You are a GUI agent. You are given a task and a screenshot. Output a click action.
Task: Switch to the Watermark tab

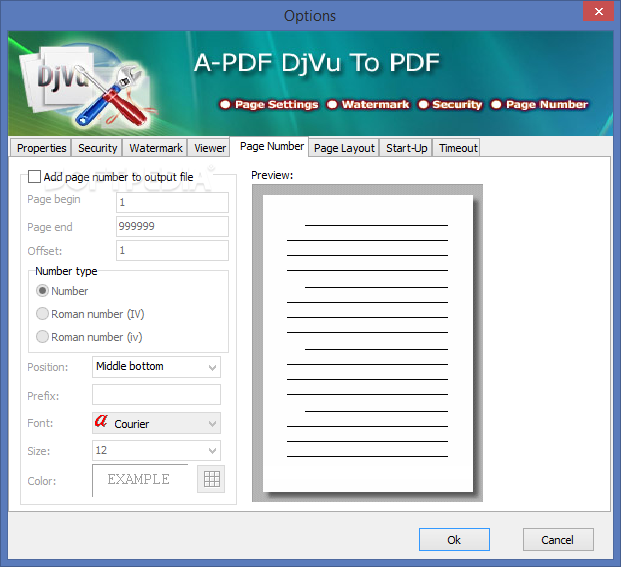156,148
